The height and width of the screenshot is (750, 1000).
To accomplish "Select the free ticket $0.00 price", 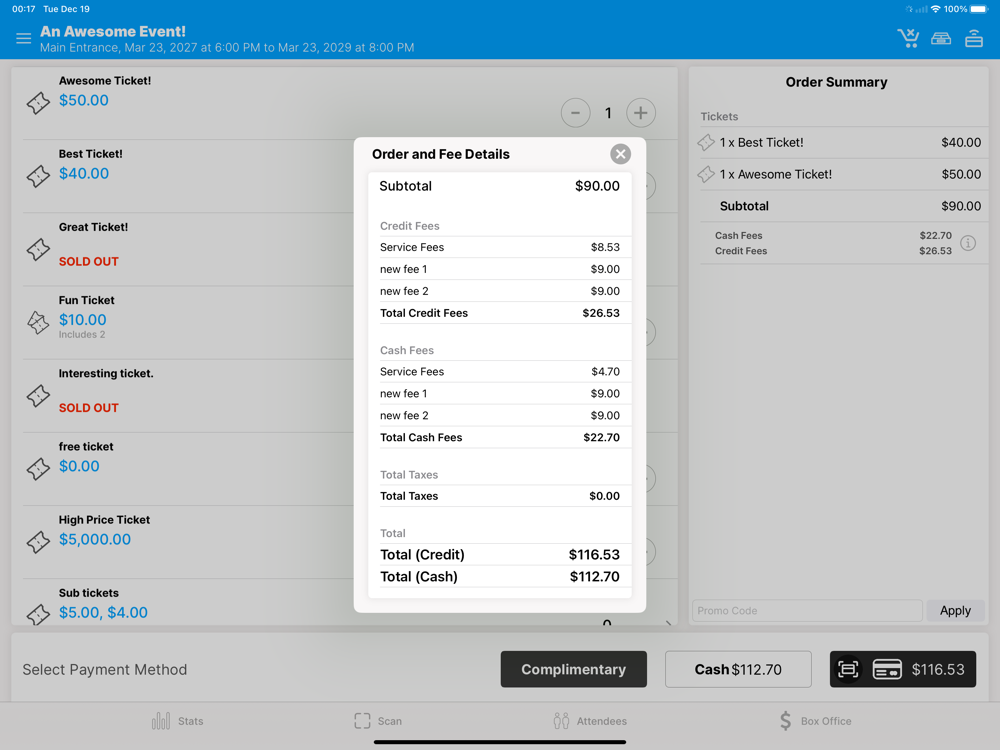I will [x=79, y=466].
